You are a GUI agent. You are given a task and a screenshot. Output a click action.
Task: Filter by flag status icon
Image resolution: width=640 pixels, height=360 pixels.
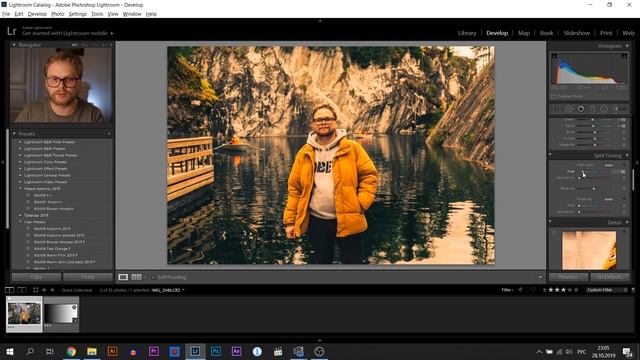point(520,290)
